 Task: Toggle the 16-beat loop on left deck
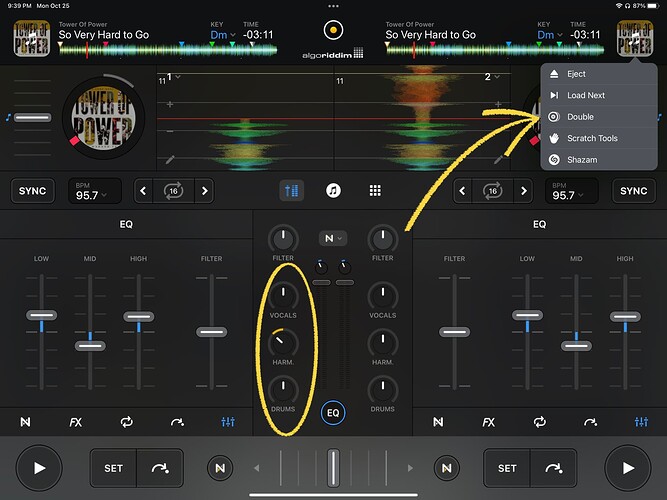click(174, 191)
